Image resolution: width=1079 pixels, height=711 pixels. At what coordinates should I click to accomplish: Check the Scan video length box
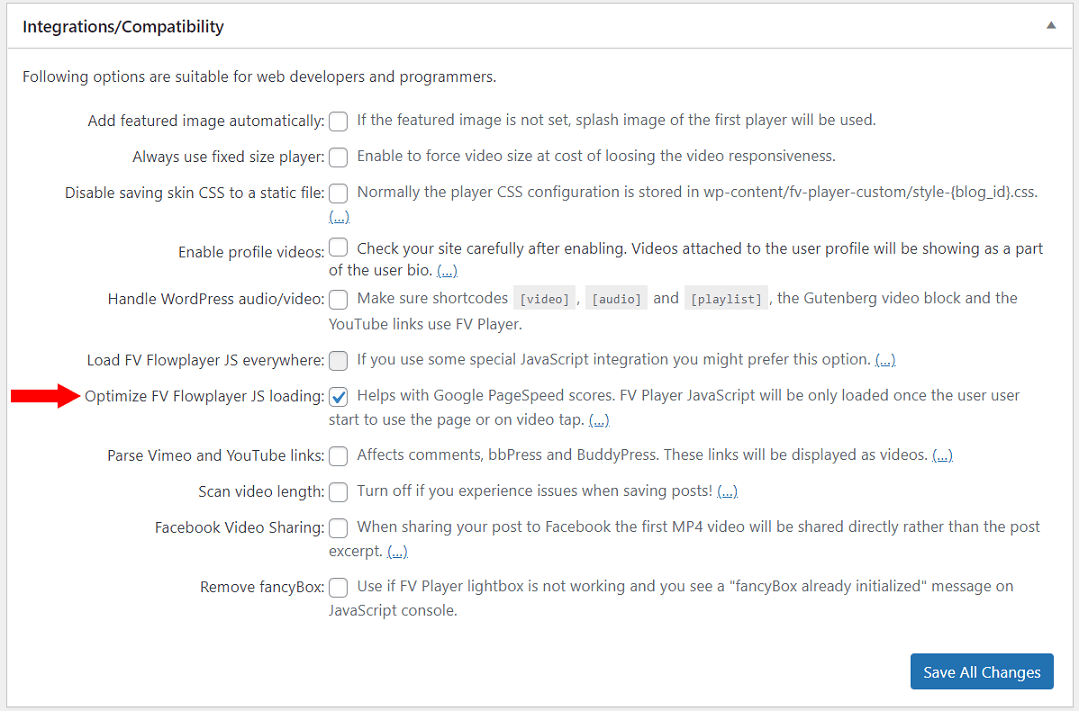coord(338,491)
